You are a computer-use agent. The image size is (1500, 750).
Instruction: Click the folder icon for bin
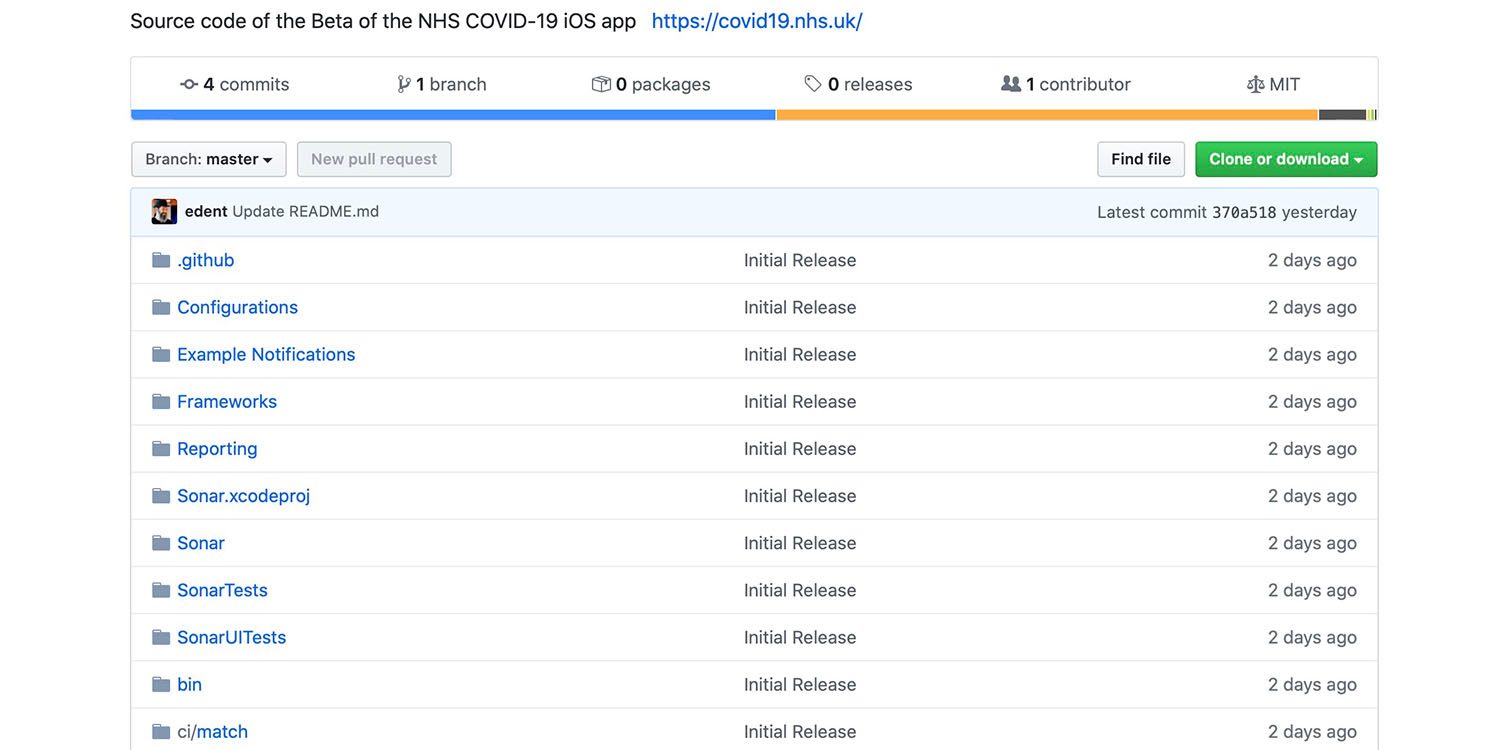(161, 684)
